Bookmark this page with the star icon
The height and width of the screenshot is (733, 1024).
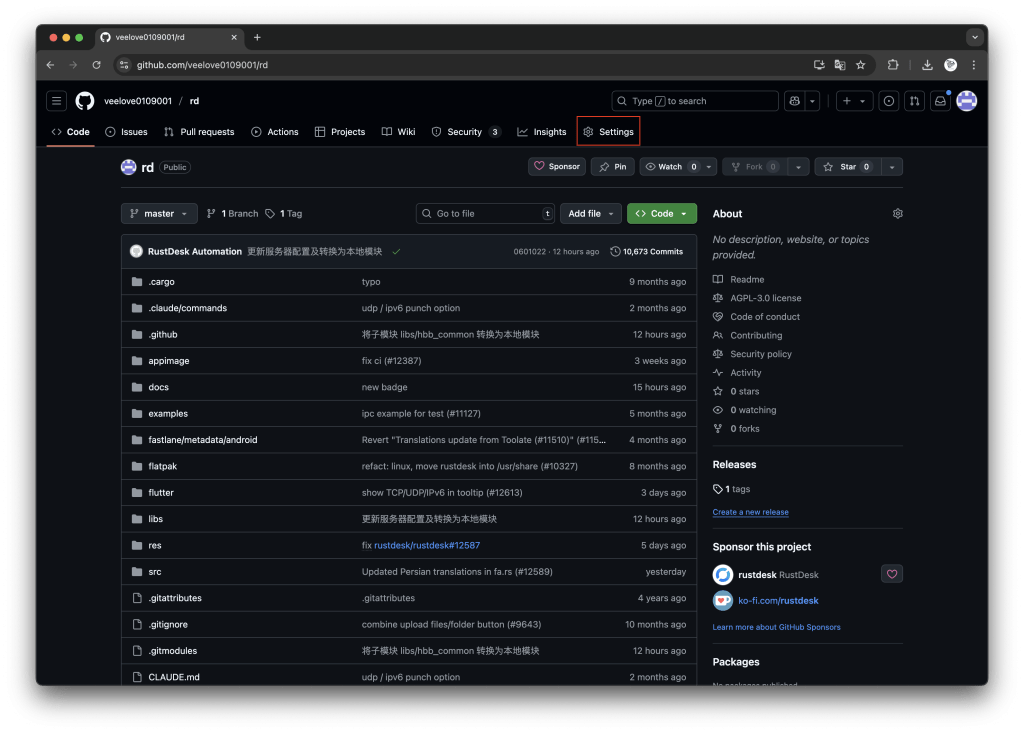click(860, 65)
